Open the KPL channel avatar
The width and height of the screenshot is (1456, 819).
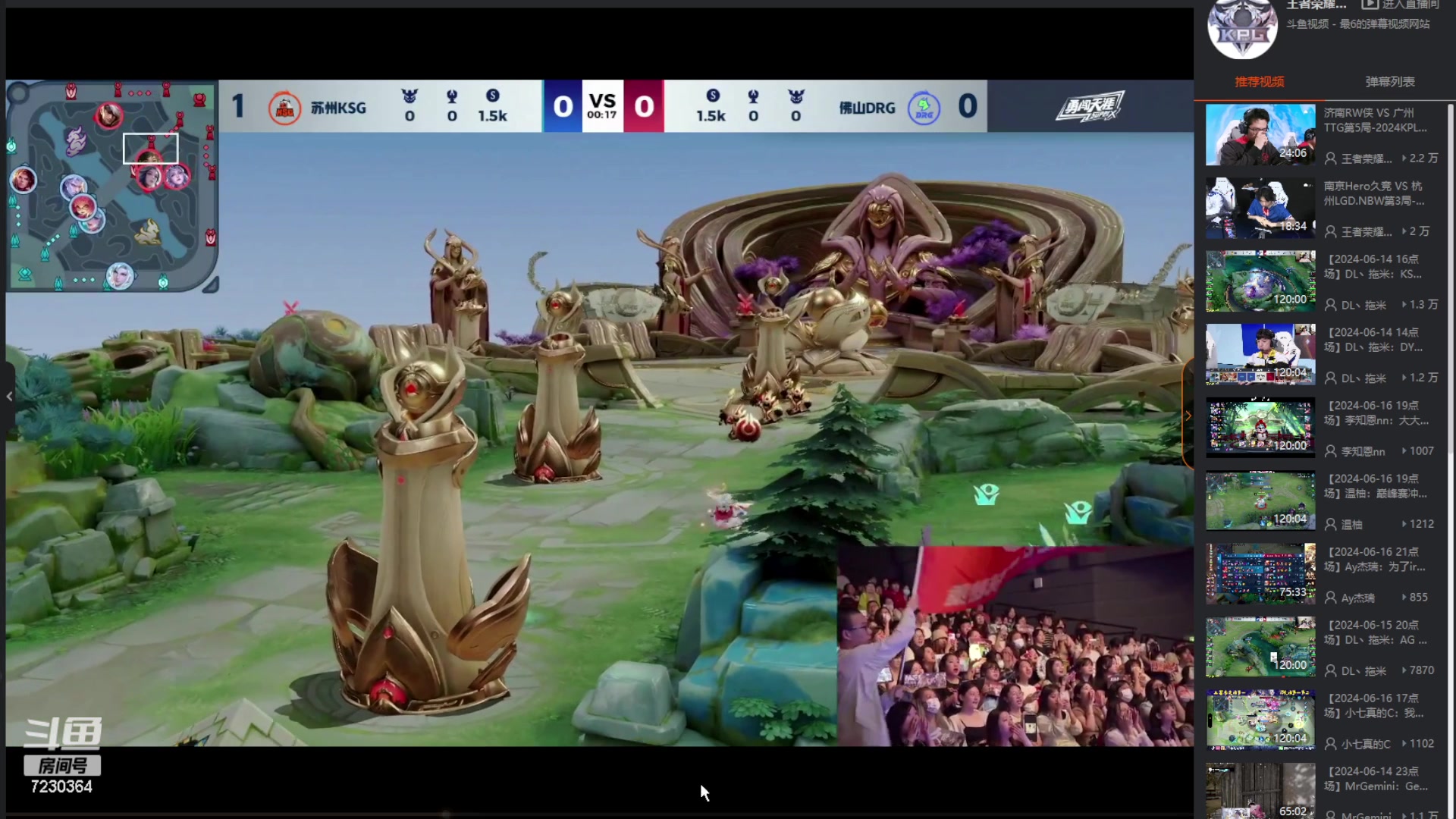pyautogui.click(x=1242, y=29)
